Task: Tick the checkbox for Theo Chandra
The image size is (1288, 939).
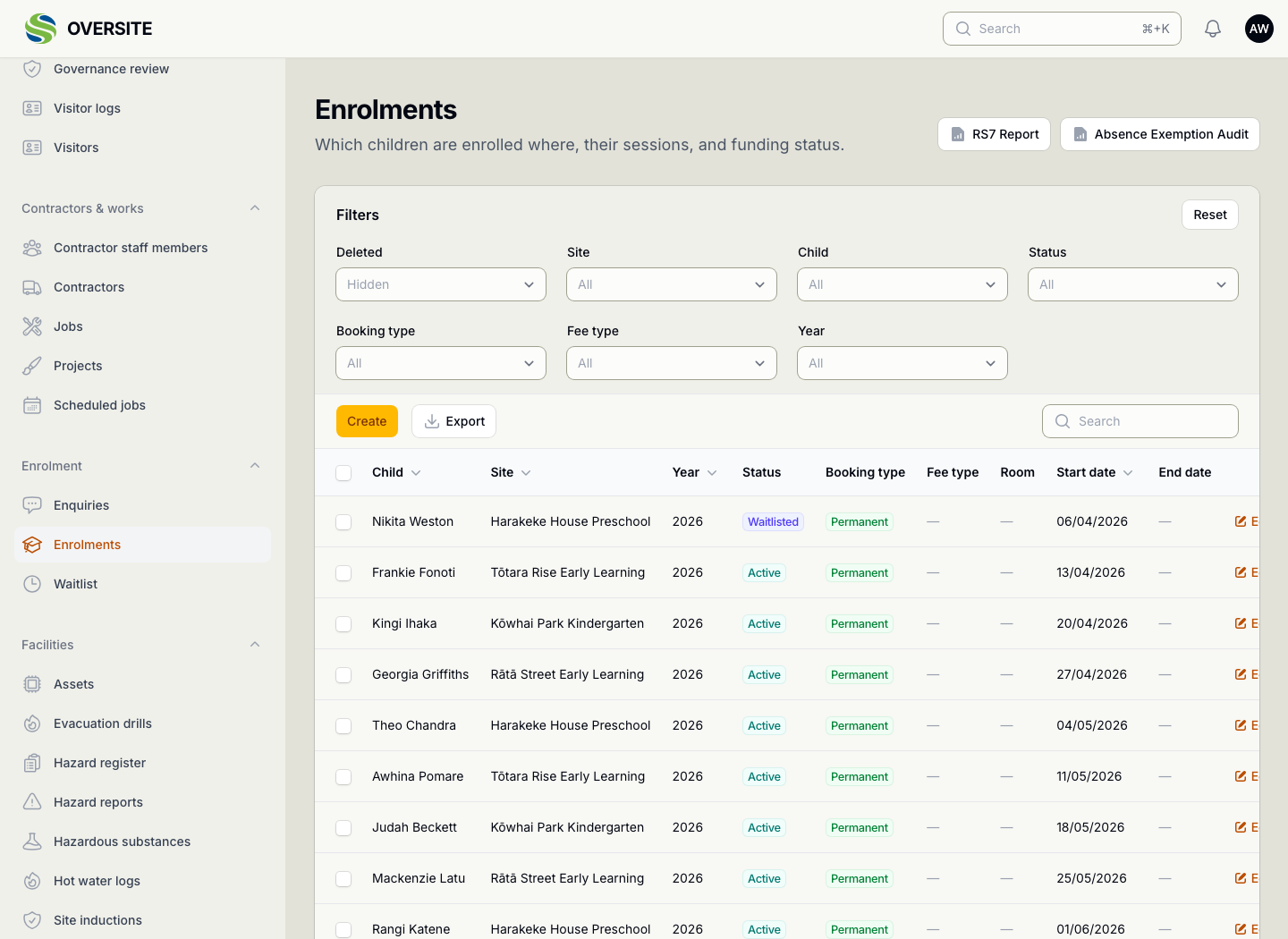Action: (x=343, y=726)
